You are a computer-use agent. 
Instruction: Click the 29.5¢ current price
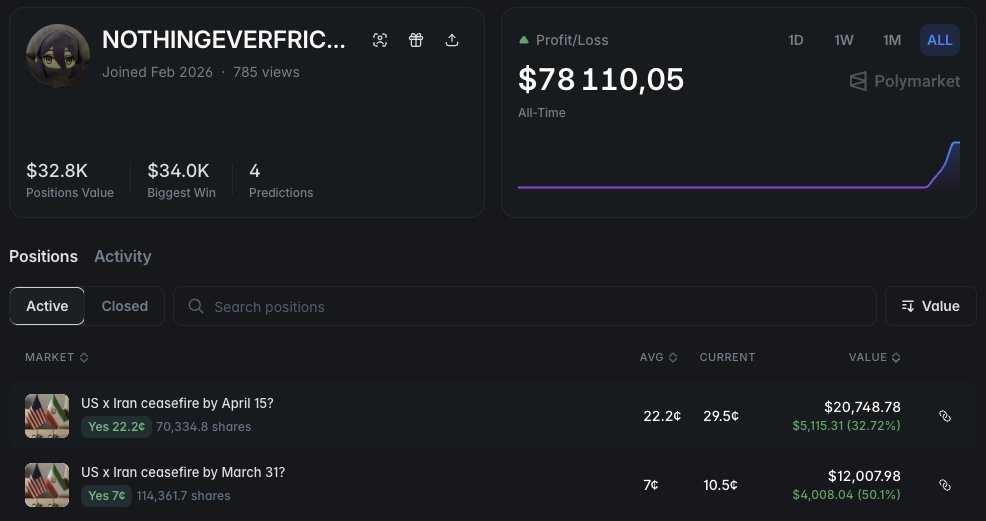click(x=721, y=416)
